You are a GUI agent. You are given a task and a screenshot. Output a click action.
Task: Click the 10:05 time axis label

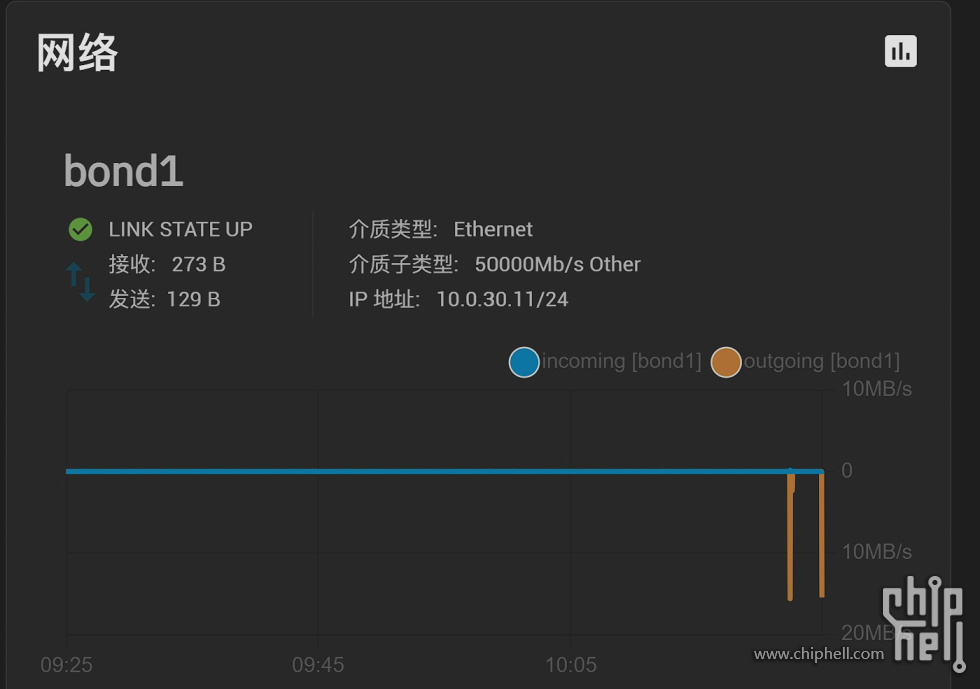[571, 665]
